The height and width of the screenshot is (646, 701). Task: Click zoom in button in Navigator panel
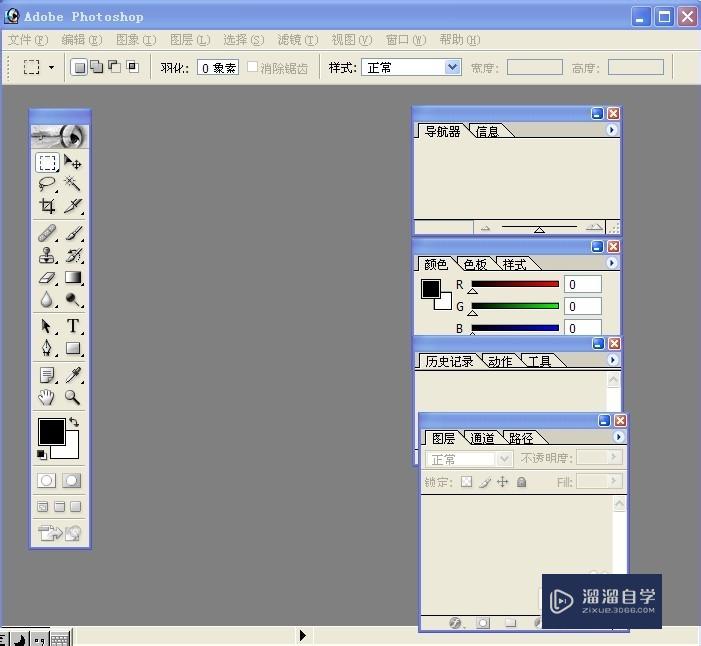(x=594, y=227)
